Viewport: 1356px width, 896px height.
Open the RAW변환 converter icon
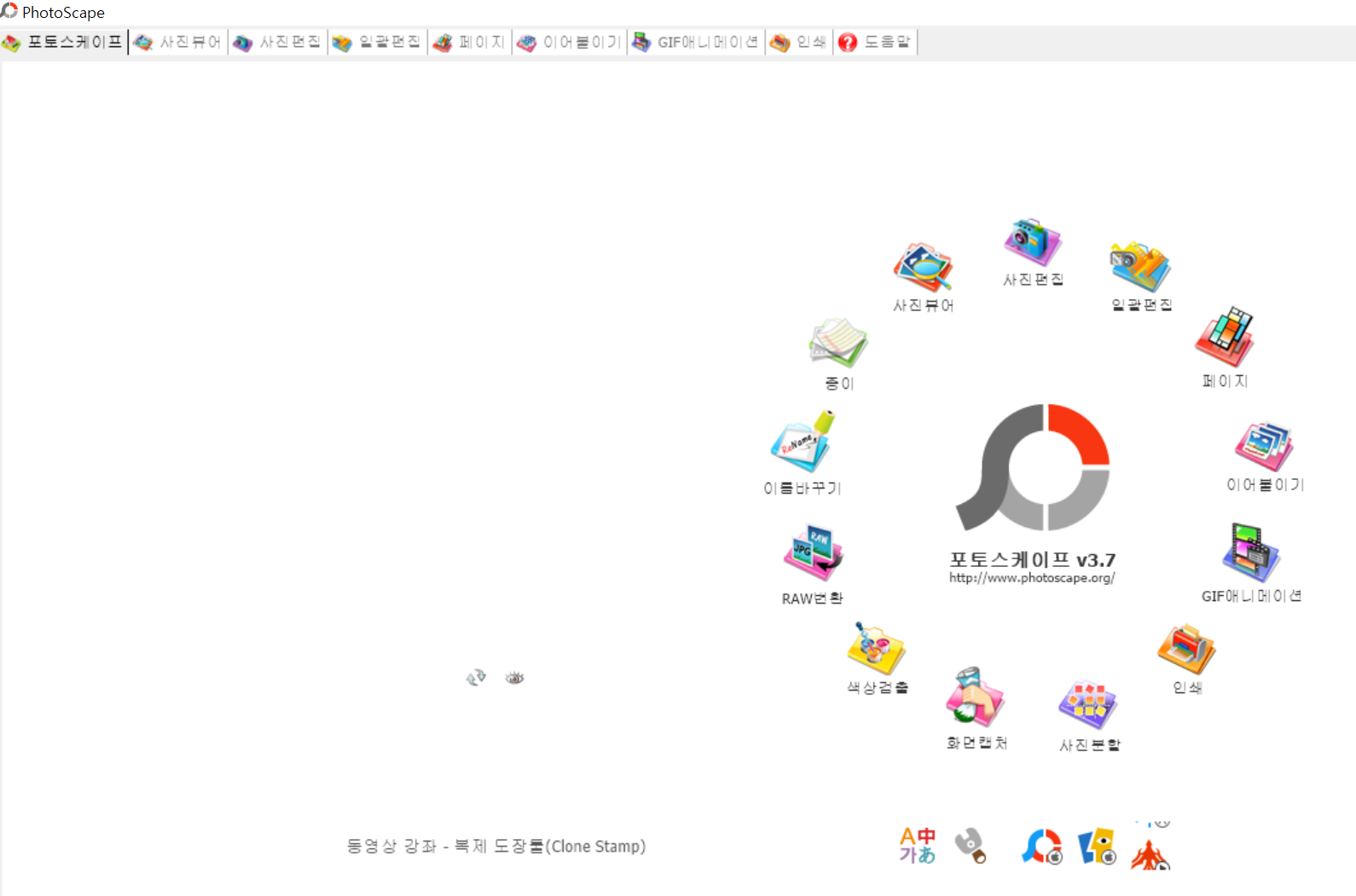(813, 553)
